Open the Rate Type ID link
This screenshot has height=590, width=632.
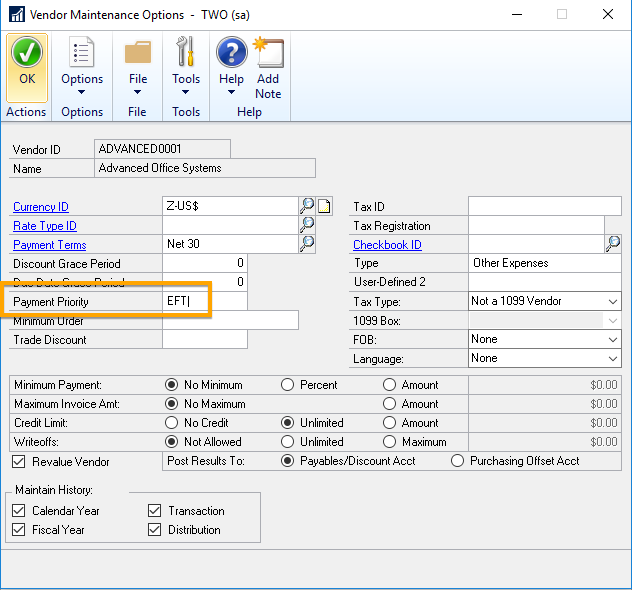click(45, 226)
